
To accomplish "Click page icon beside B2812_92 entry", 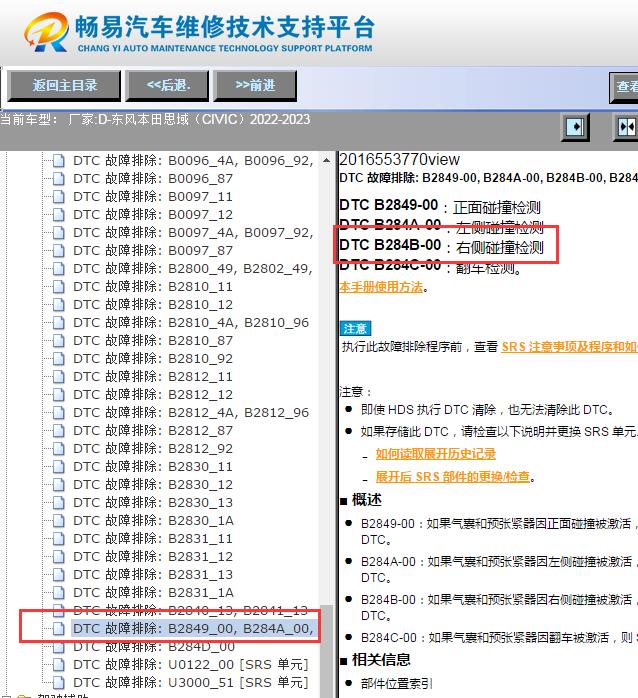I will point(58,448).
